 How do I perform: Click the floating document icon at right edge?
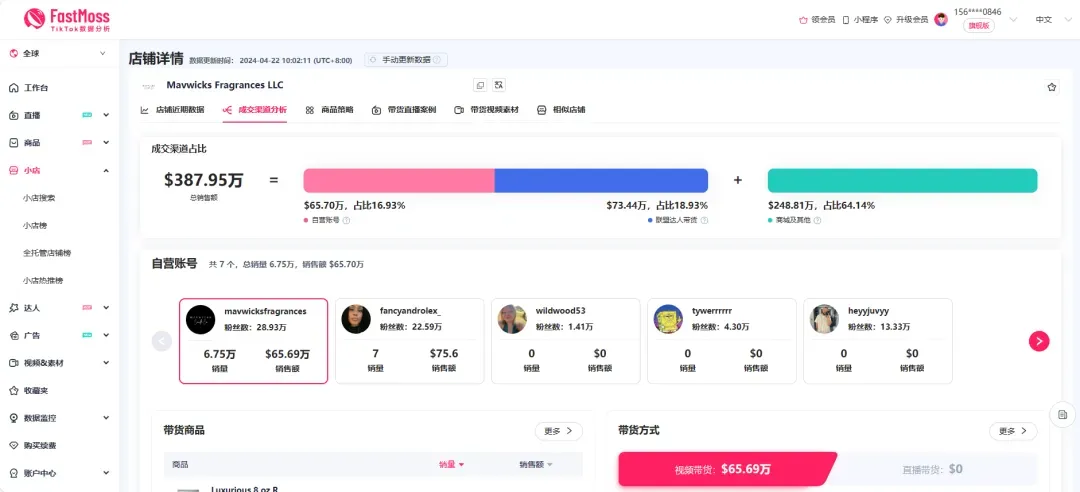[x=1062, y=414]
